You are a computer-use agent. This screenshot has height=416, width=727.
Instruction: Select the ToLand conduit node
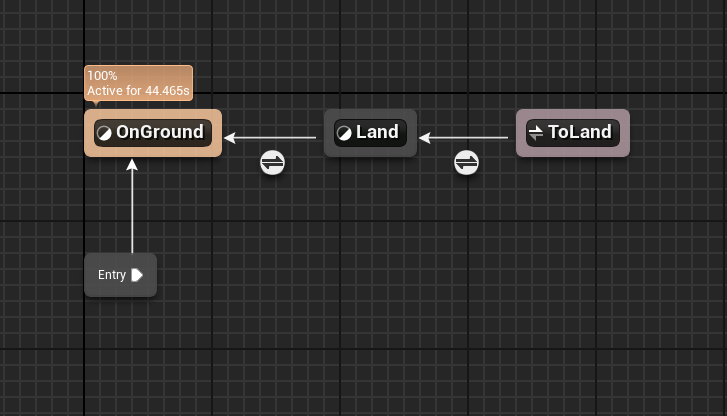[x=573, y=133]
